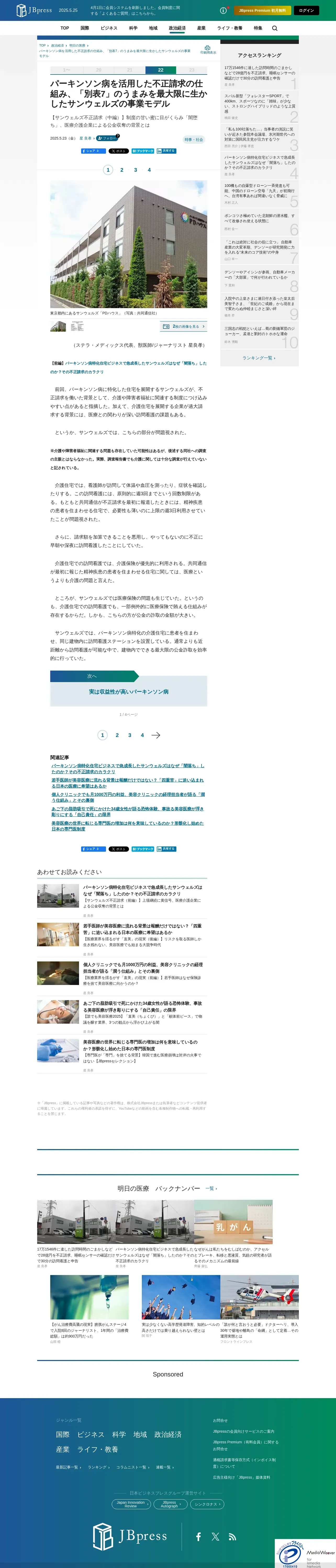
Task: Open the footer コラムニスト一覧 link
Action: (133, 1467)
